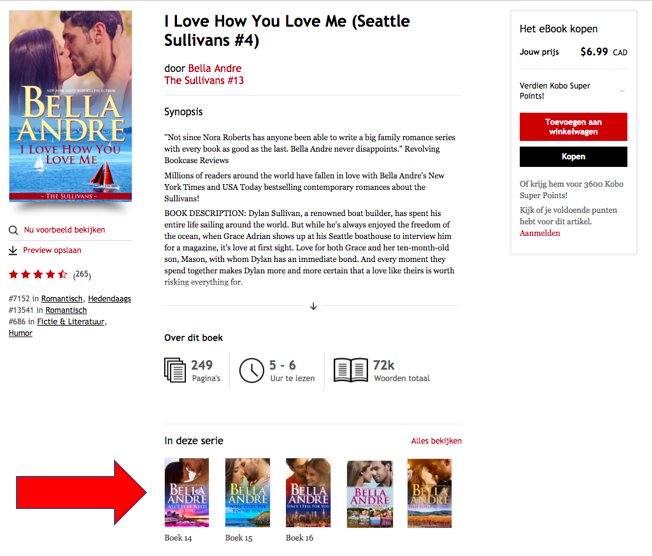The height and width of the screenshot is (556, 652).
Task: Expand the Verdien Kobo Super Points chevron
Action: click(622, 91)
